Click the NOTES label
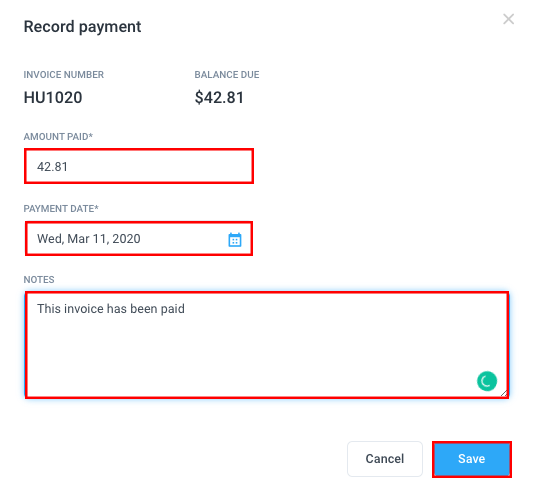 click(x=39, y=280)
